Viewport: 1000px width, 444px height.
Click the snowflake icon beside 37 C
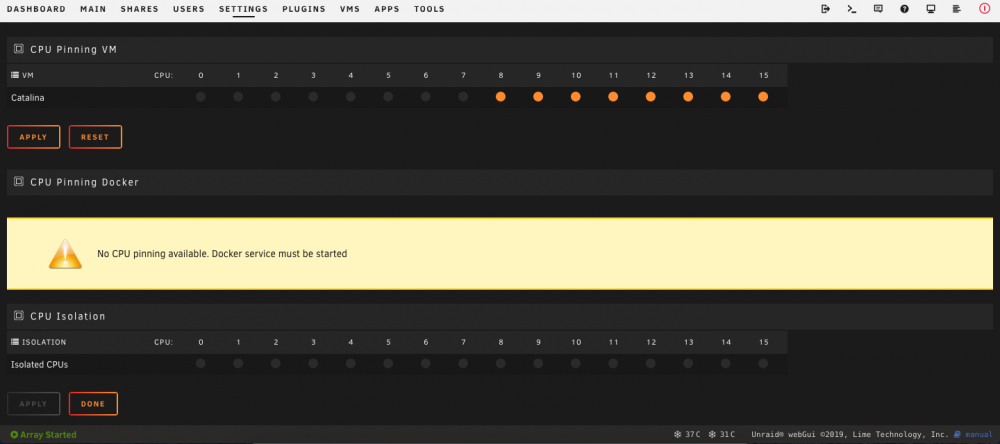pos(677,434)
